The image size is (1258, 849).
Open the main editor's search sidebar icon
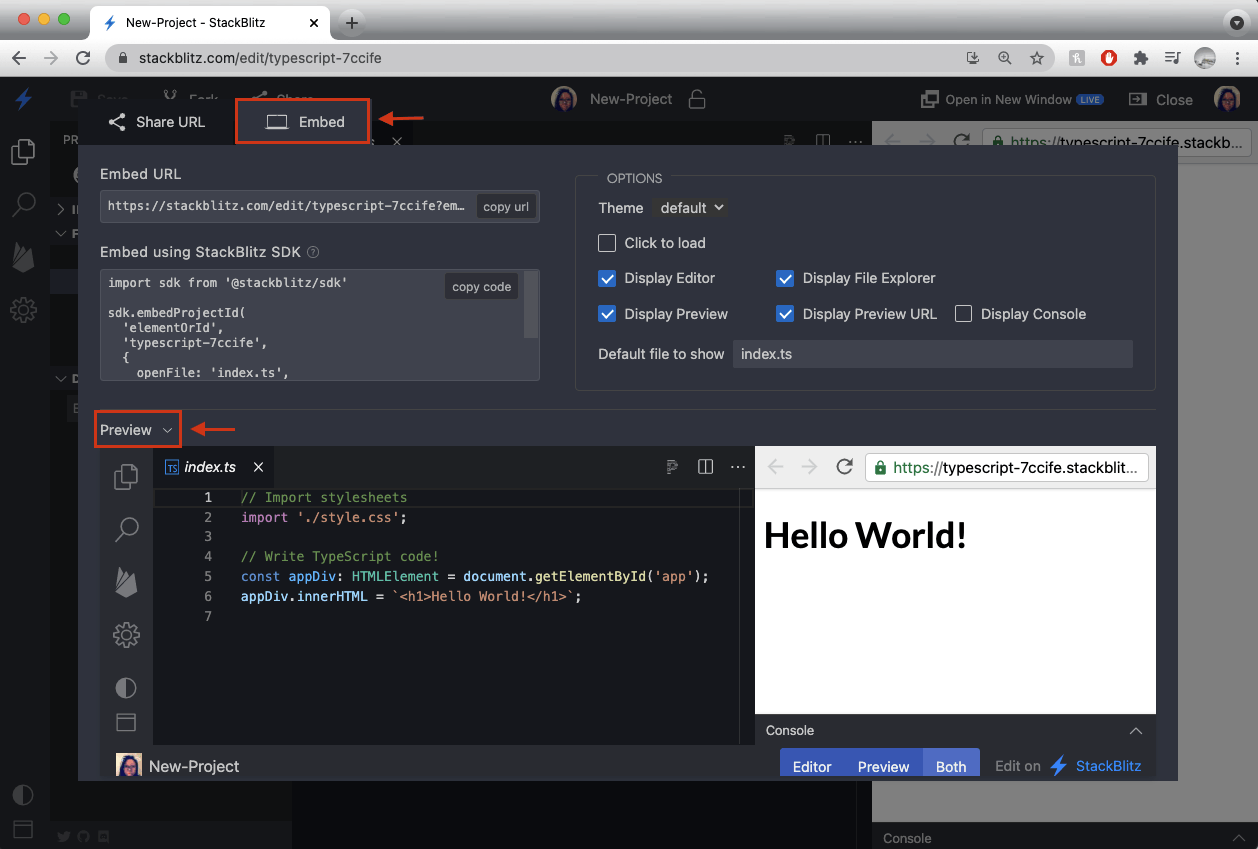[x=23, y=204]
